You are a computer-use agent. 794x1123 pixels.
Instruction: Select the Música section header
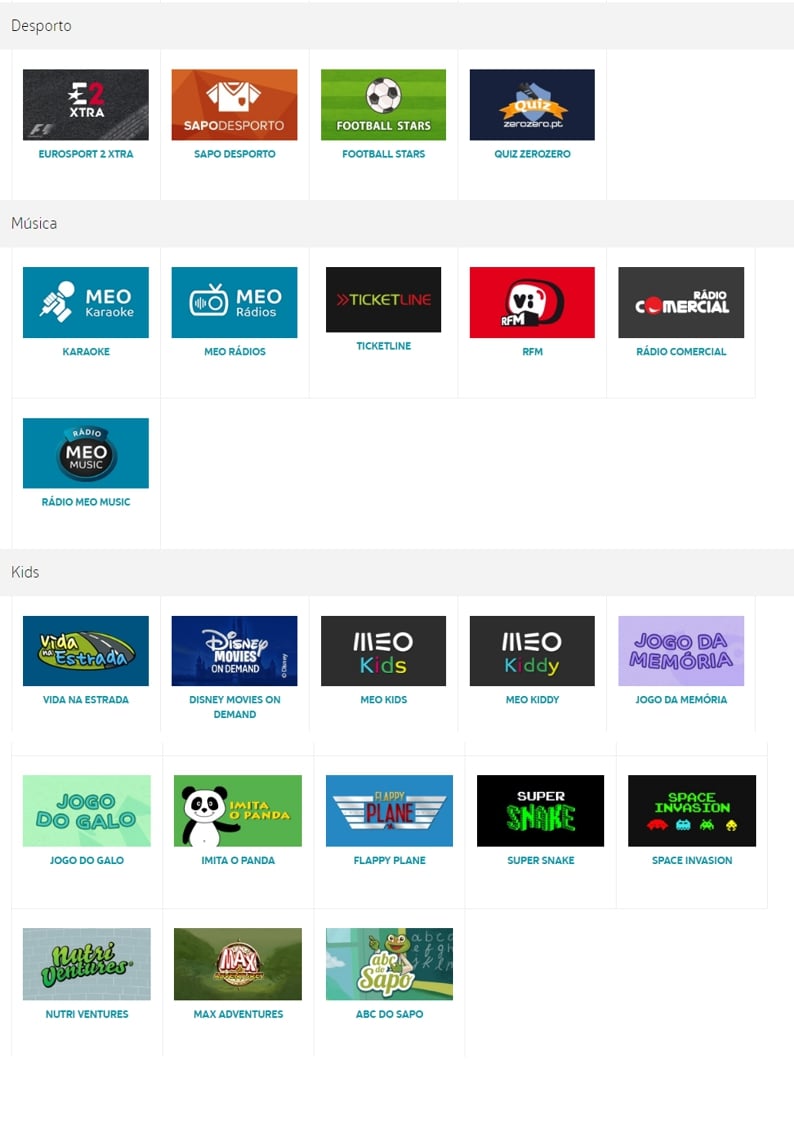pos(397,223)
